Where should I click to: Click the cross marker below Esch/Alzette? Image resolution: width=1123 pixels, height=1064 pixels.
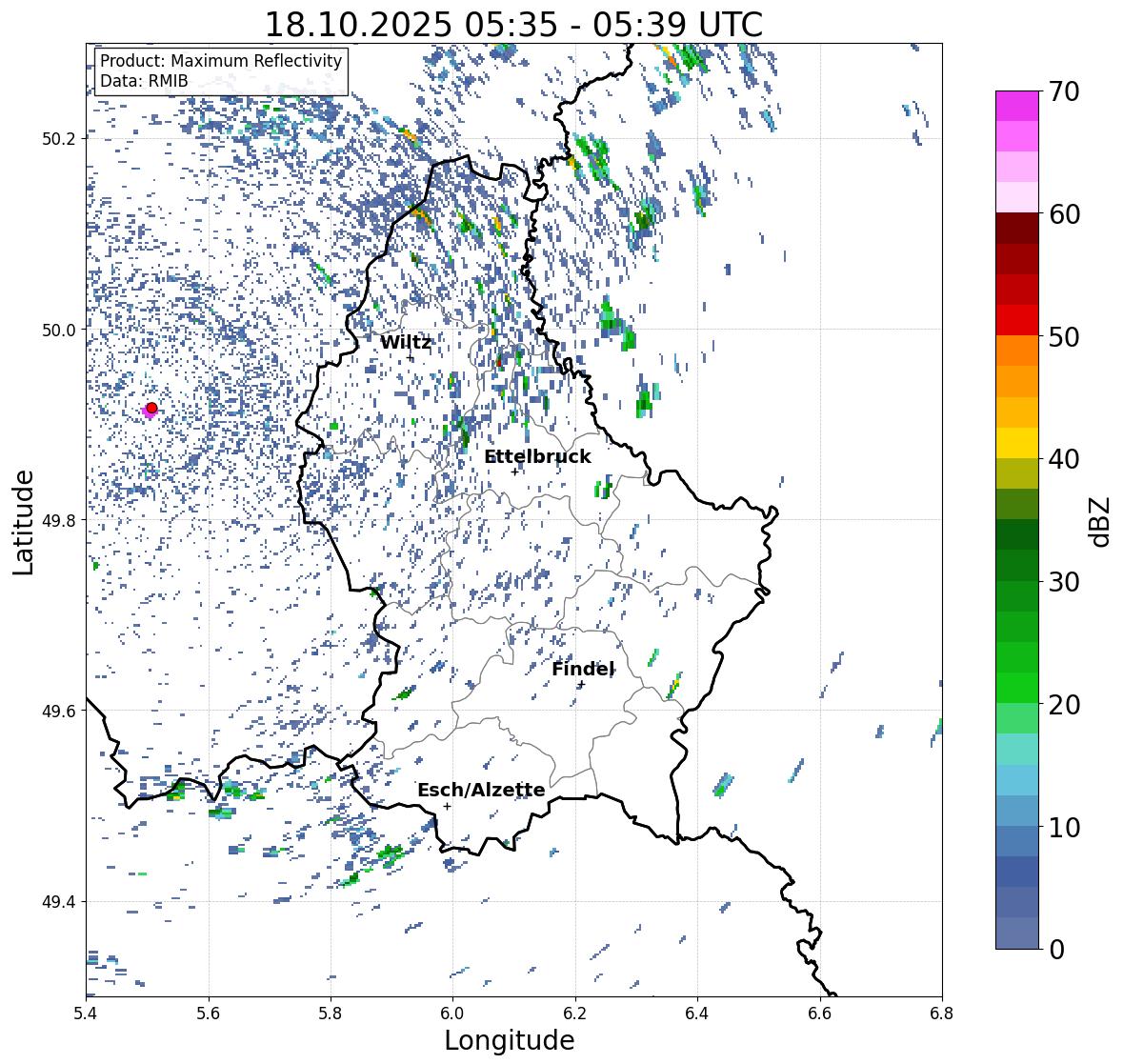click(x=447, y=806)
